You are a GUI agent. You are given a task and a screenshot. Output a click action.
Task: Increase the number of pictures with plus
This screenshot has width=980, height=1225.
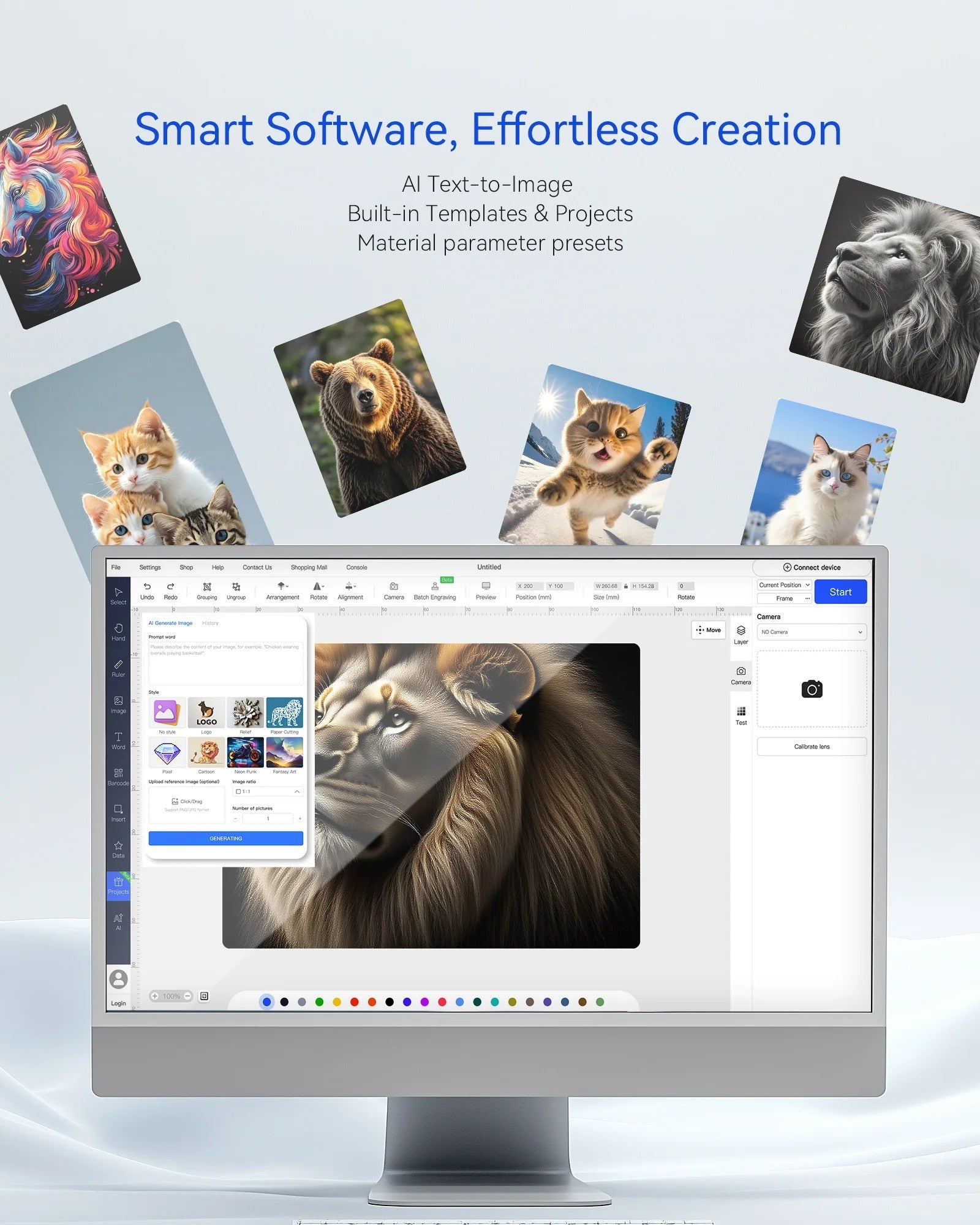coord(300,818)
